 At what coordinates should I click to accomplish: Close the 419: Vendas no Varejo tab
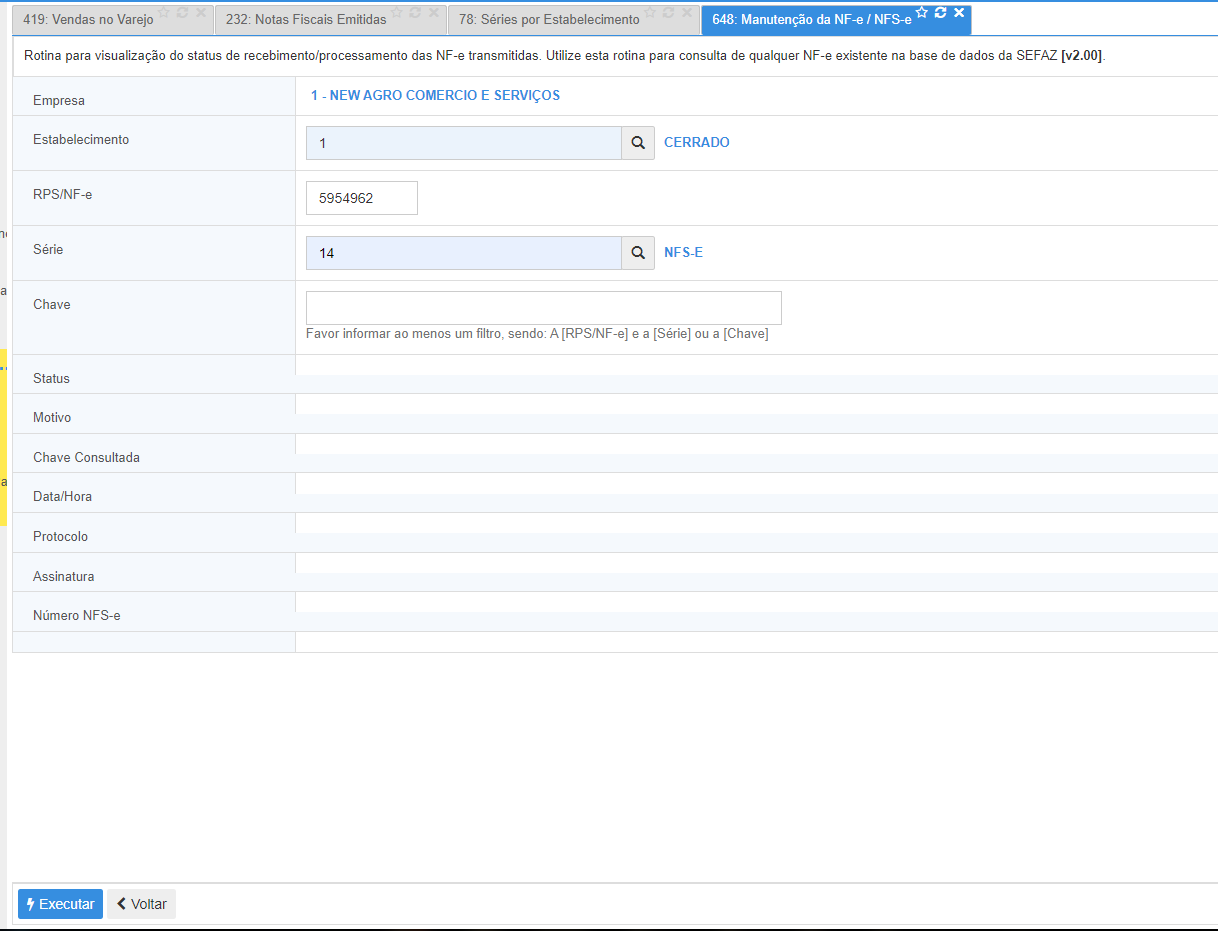[x=200, y=13]
